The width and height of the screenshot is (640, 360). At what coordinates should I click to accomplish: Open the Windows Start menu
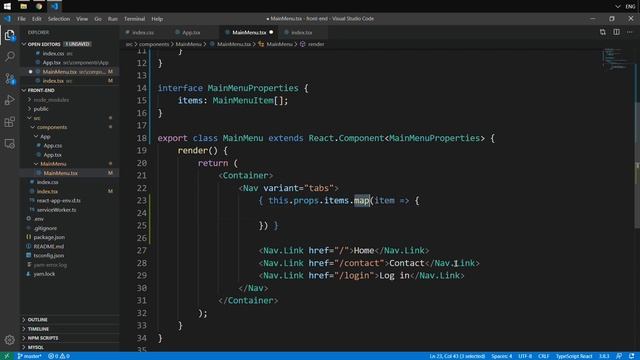[x=7, y=6]
